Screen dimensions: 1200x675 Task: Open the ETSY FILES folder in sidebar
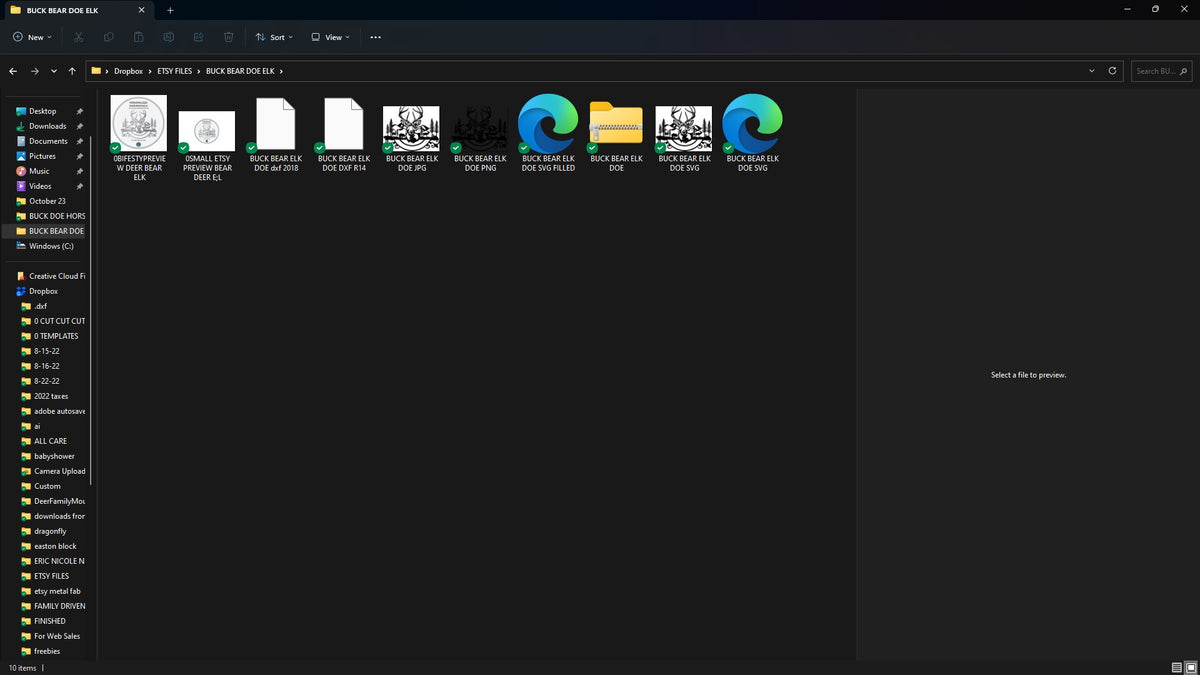(51, 576)
